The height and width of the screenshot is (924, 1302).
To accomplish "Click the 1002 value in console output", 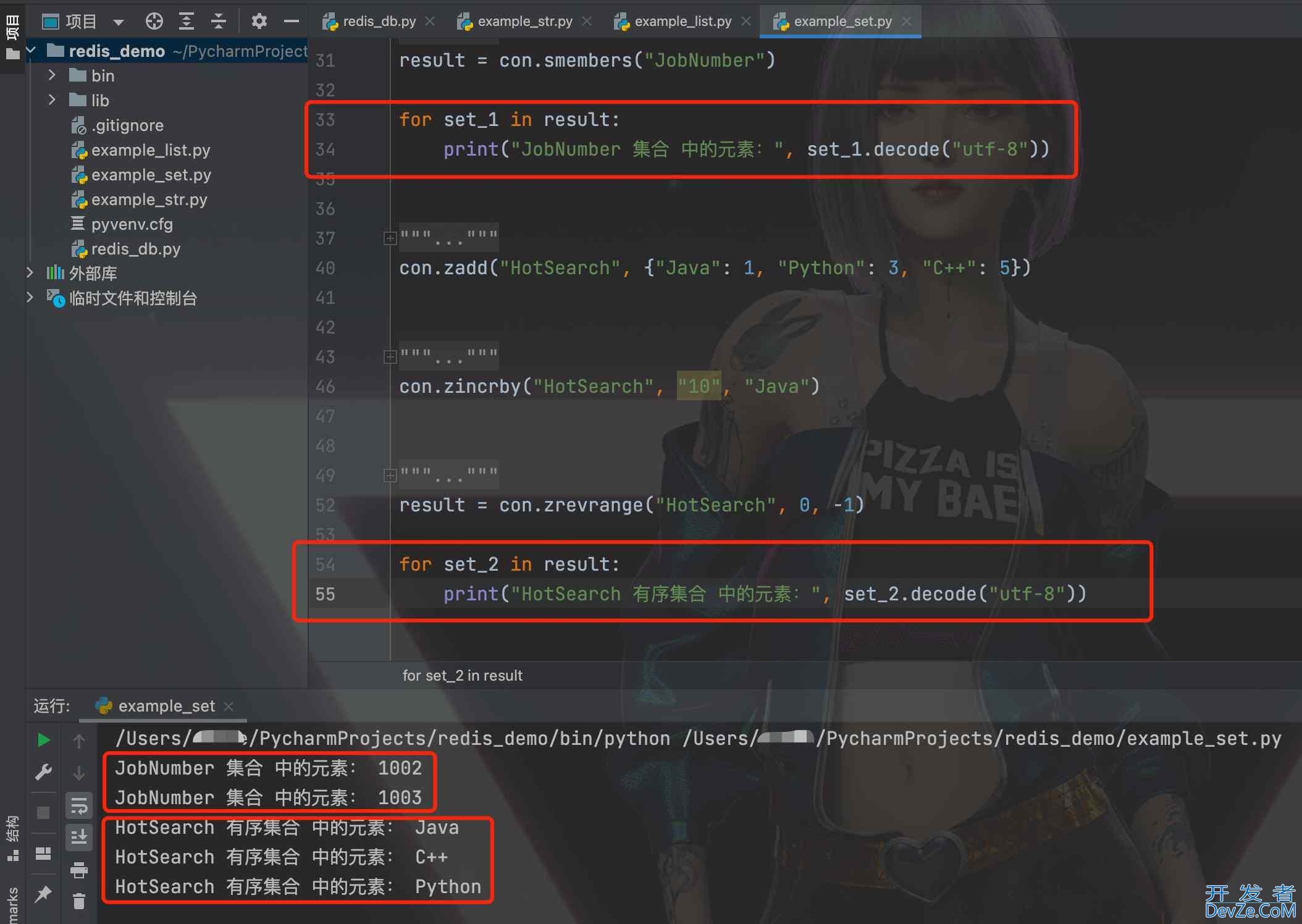I will pos(400,768).
